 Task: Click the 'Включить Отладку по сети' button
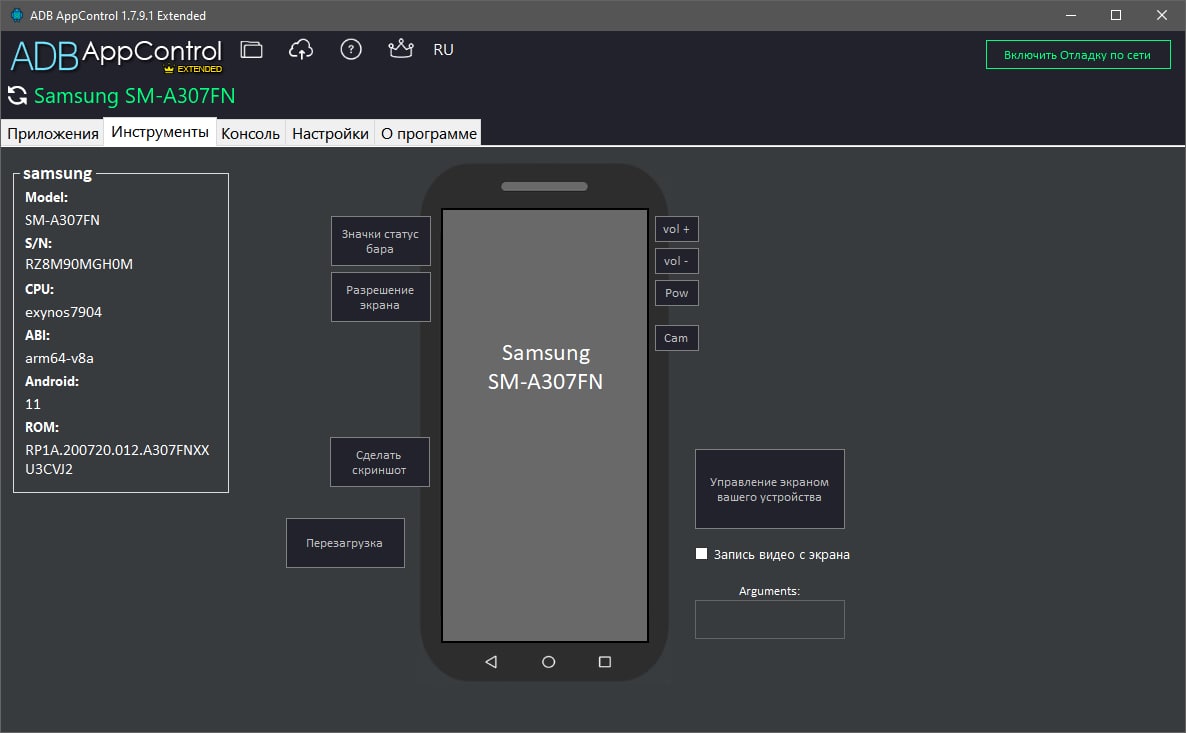tap(1078, 54)
